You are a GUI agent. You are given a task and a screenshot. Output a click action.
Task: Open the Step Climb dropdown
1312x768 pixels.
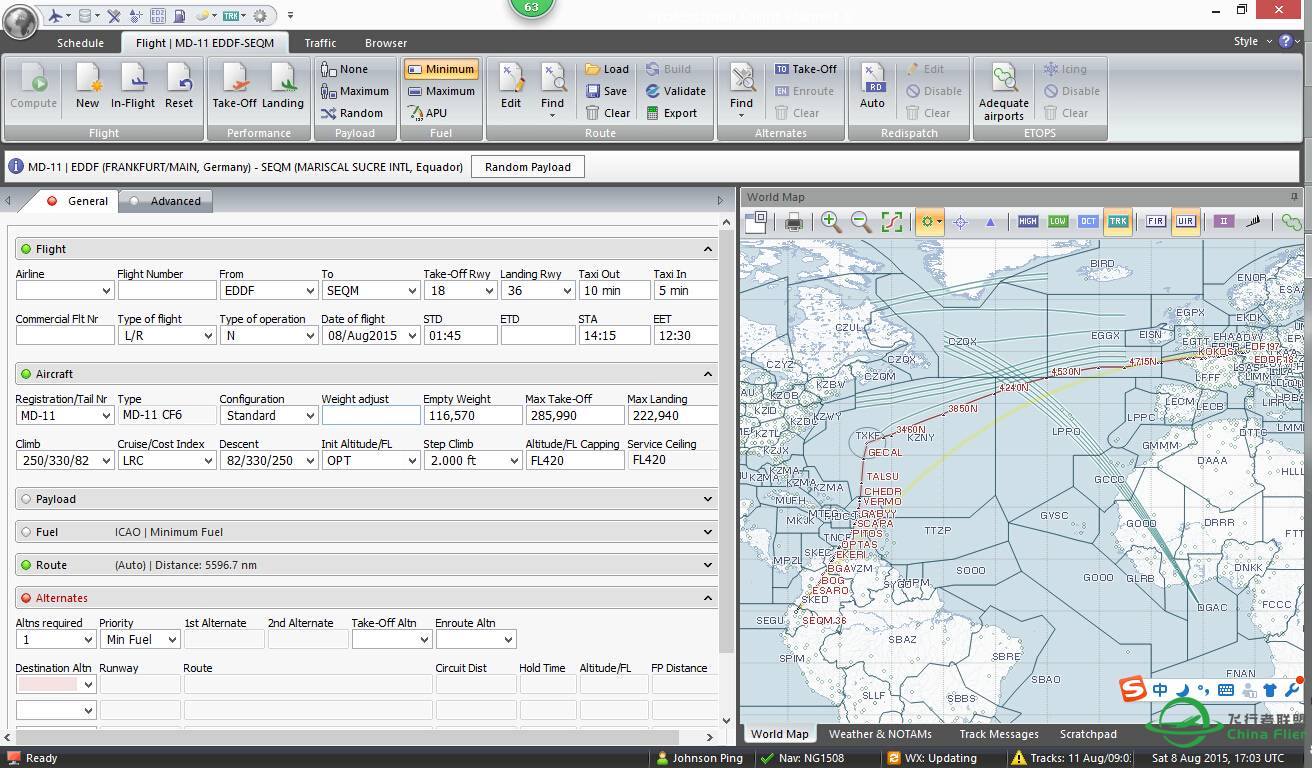(x=514, y=461)
